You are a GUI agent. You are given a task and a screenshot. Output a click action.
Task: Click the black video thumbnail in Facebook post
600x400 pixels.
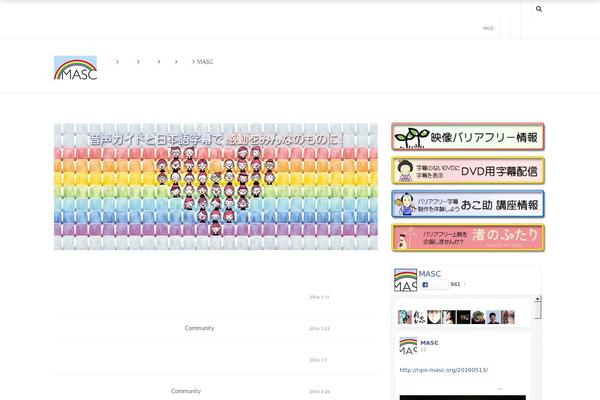463,398
